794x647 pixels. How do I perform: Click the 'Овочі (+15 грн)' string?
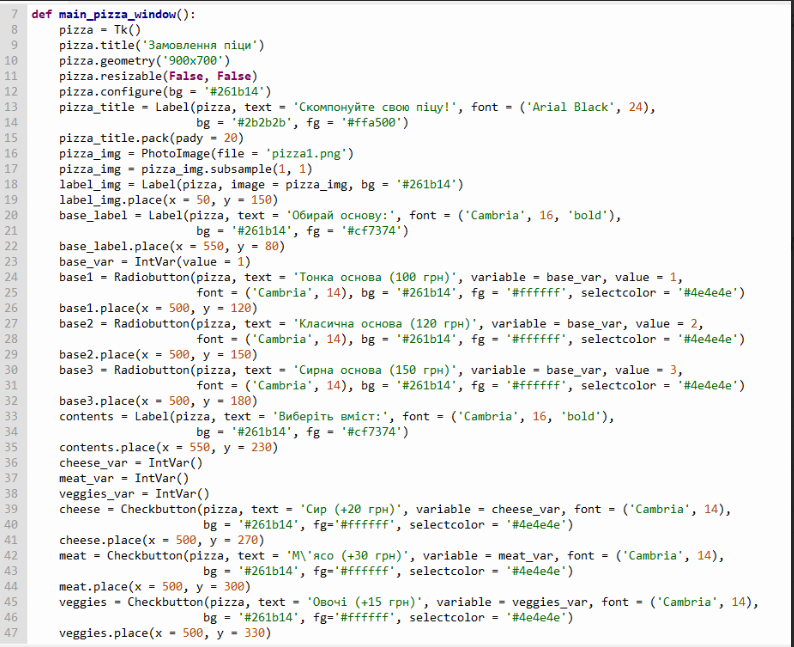click(365, 602)
